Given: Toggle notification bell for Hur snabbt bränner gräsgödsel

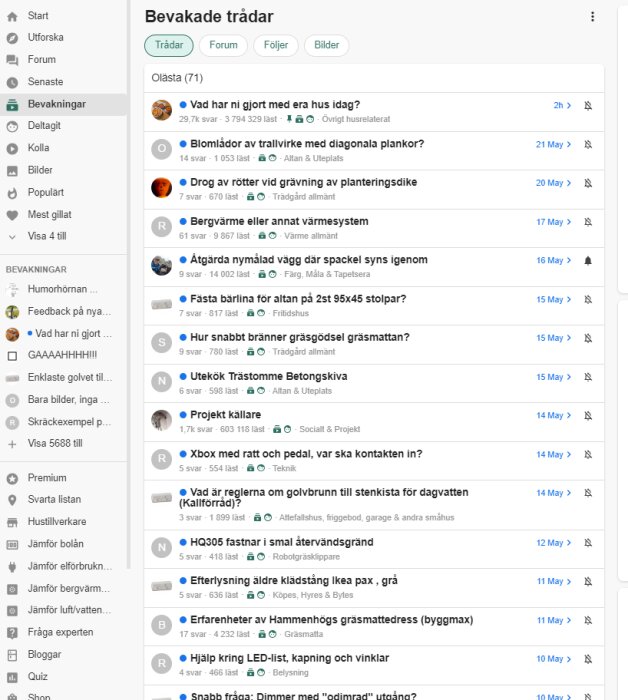Looking at the screenshot, I should pos(588,338).
